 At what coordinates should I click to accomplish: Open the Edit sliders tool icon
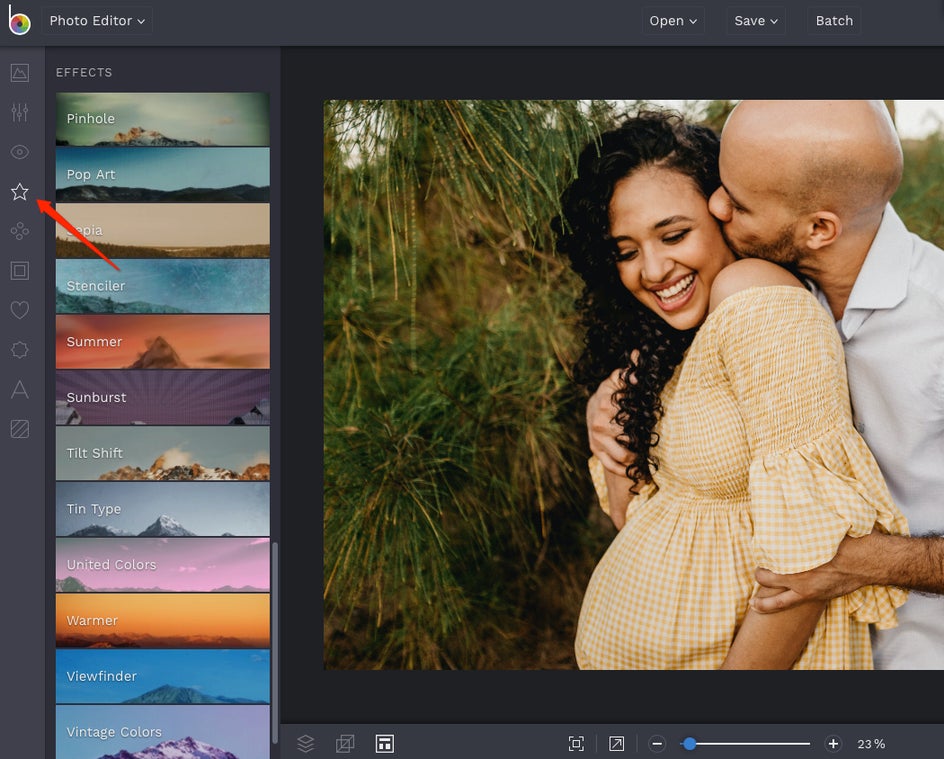point(20,112)
